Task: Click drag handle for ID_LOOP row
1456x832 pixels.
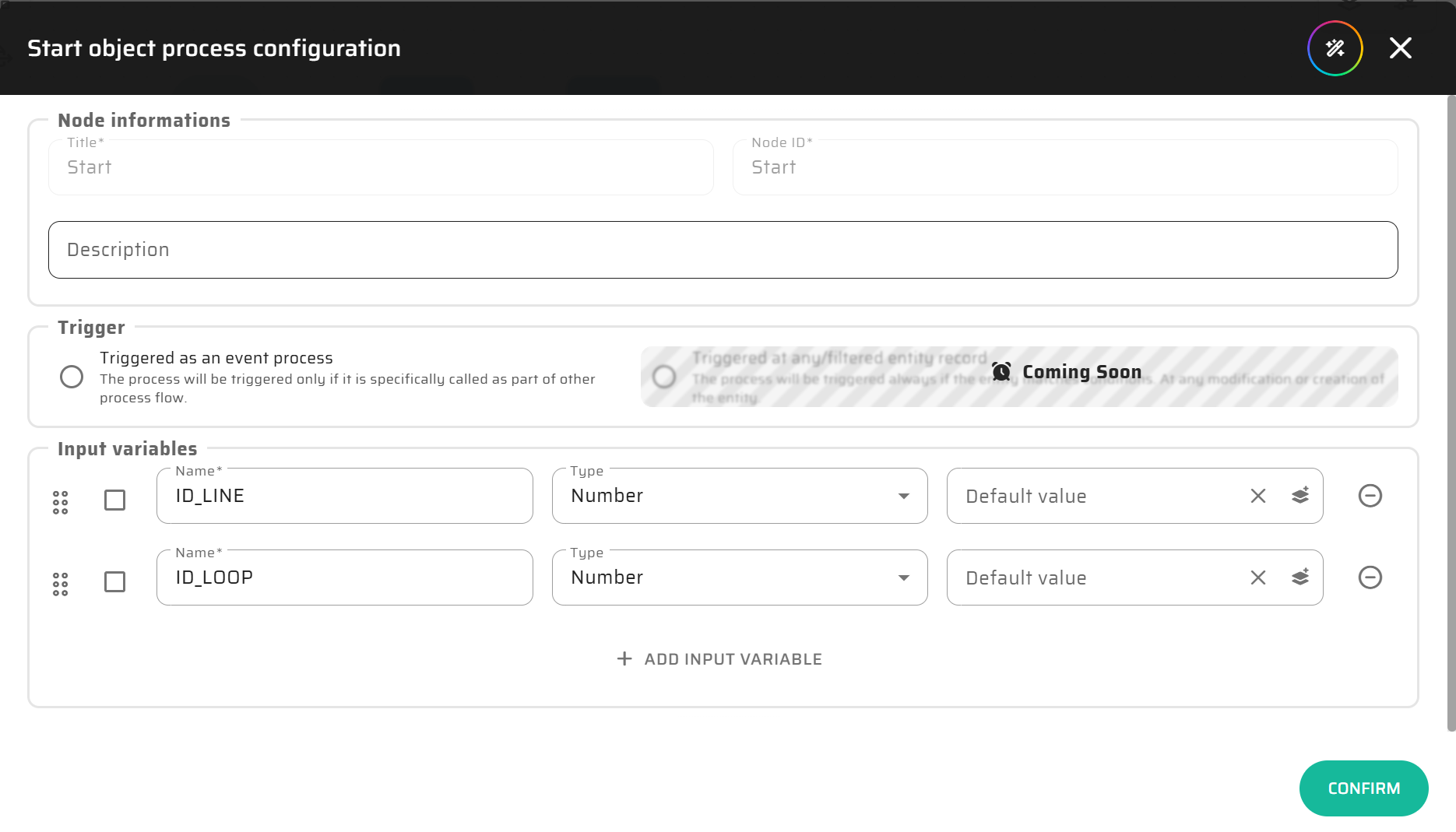Action: pyautogui.click(x=61, y=584)
